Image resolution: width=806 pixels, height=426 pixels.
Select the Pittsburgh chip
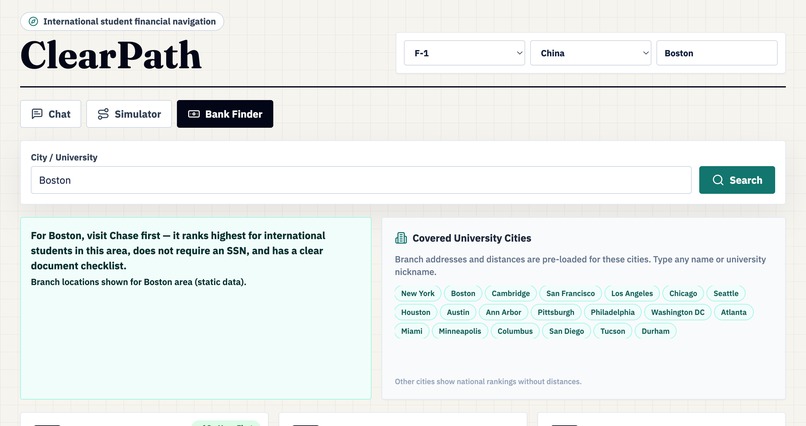click(556, 312)
